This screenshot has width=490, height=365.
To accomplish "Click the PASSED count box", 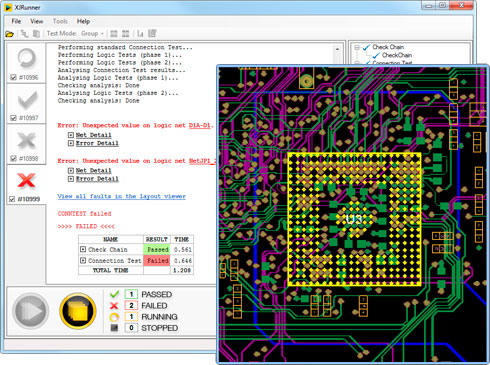I will click(x=131, y=294).
